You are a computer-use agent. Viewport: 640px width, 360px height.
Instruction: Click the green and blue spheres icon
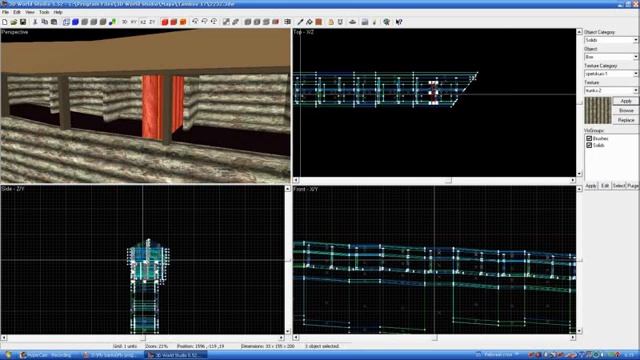pyautogui.click(x=112, y=22)
